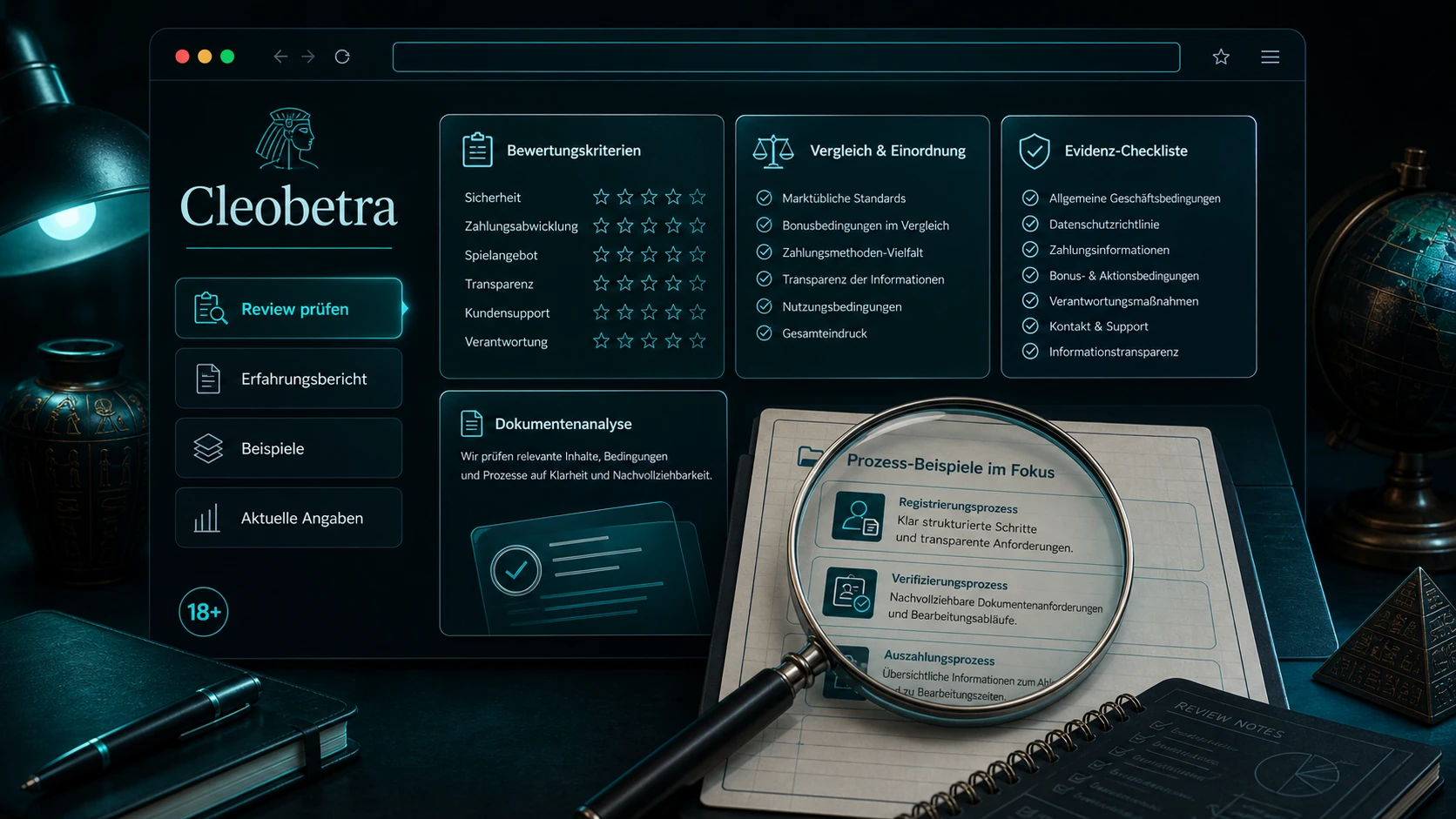Click the Bewertungskriterien clipboard icon
1456x819 pixels.
pyautogui.click(x=477, y=150)
